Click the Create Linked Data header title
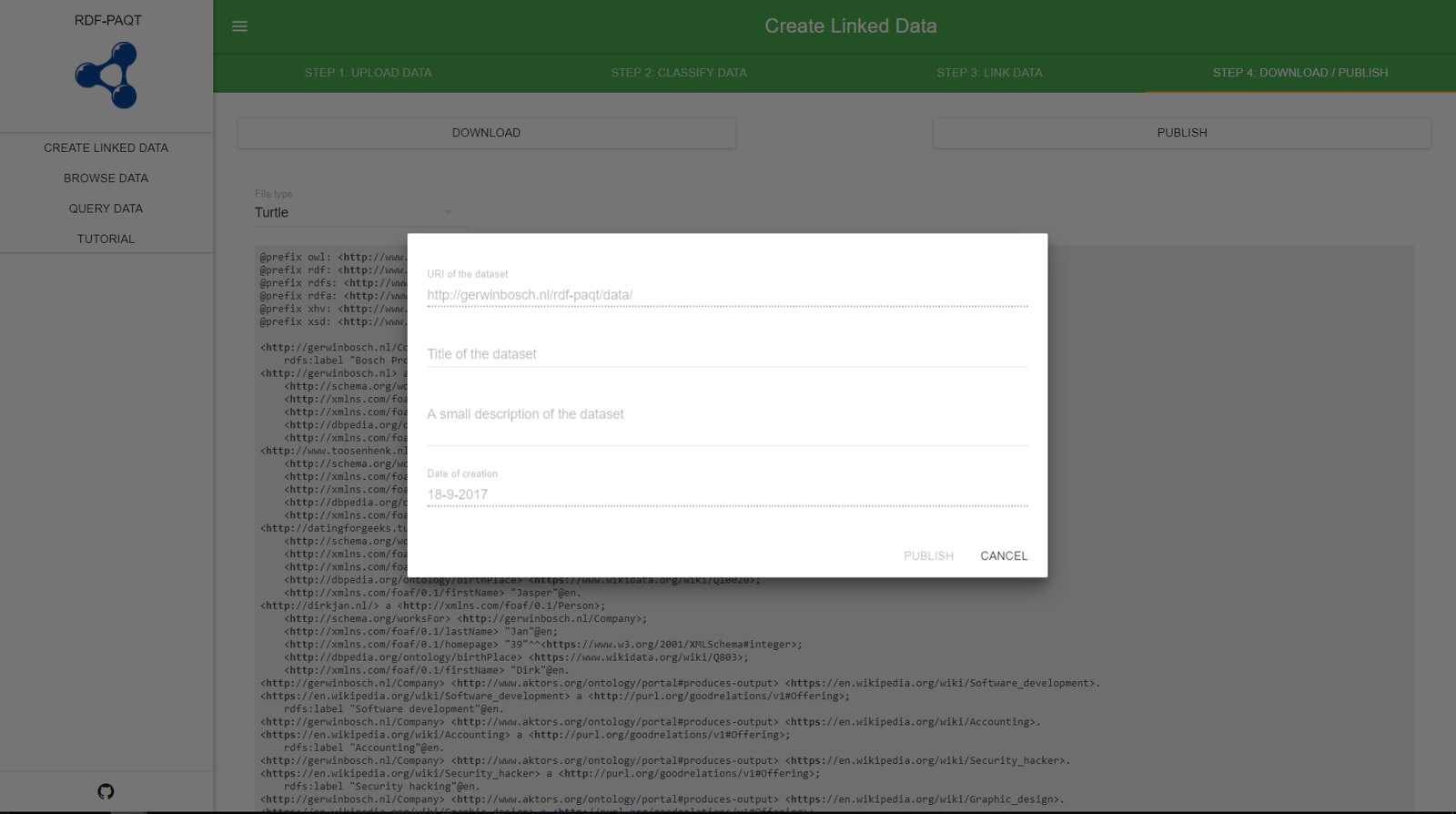Image resolution: width=1456 pixels, height=814 pixels. pos(851,26)
